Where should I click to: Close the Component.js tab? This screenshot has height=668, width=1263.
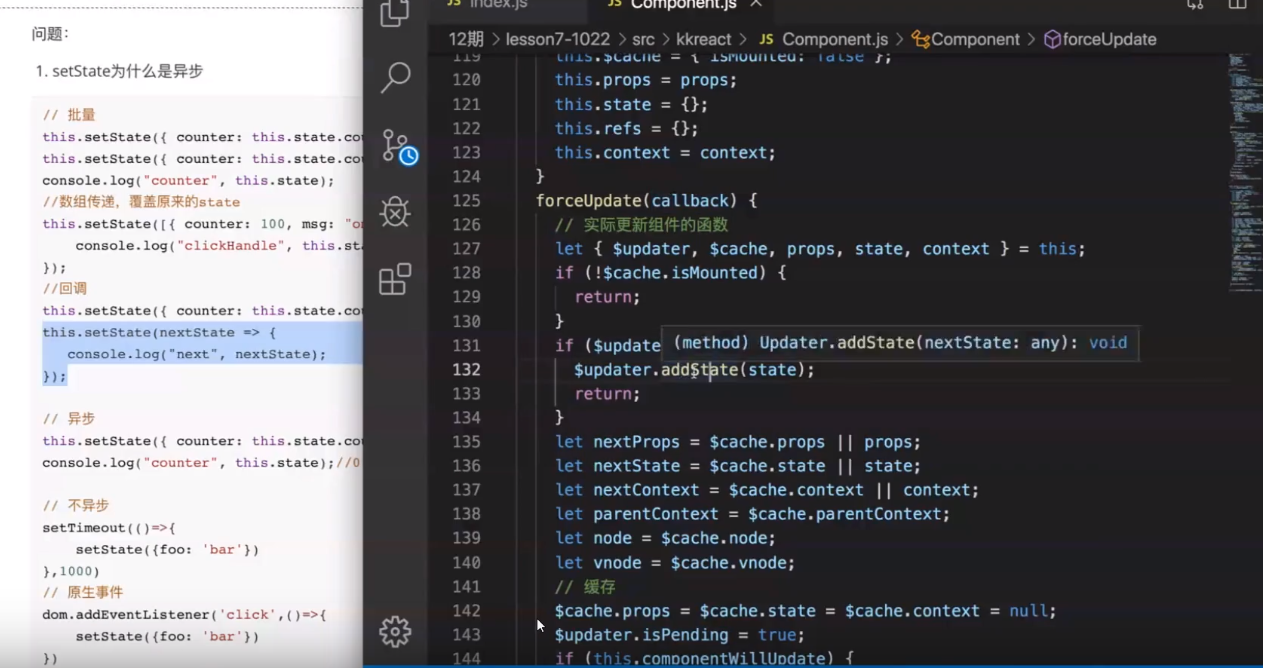(x=756, y=4)
